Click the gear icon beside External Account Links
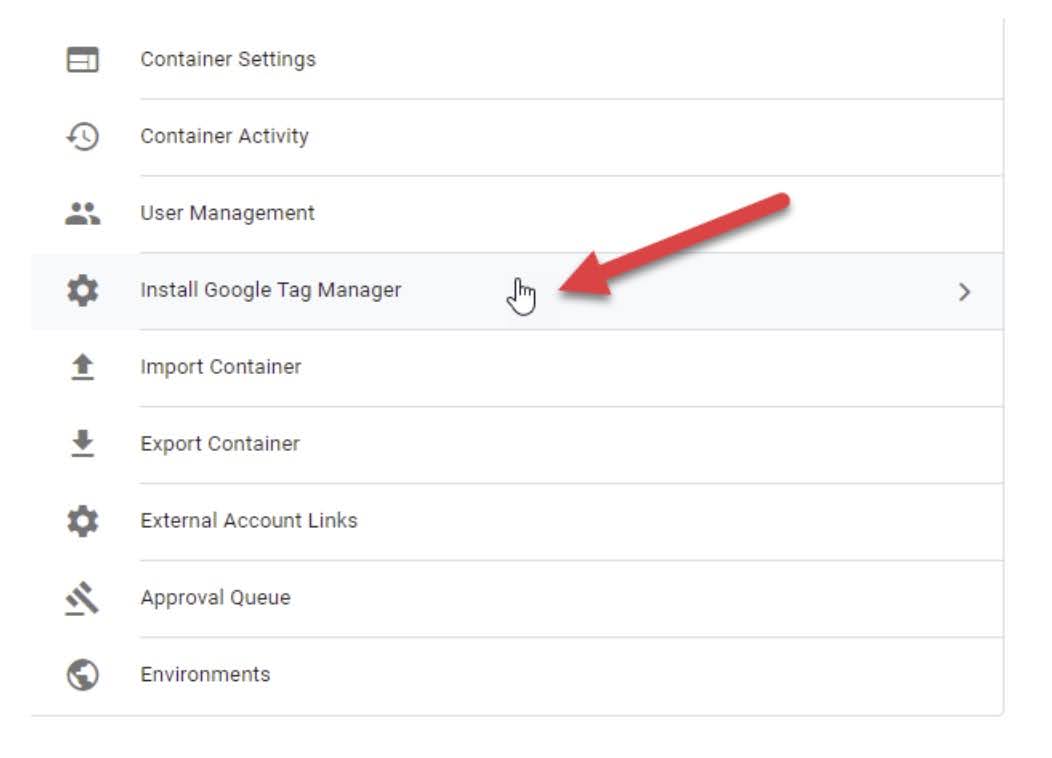The width and height of the screenshot is (1052, 758). coord(83,521)
